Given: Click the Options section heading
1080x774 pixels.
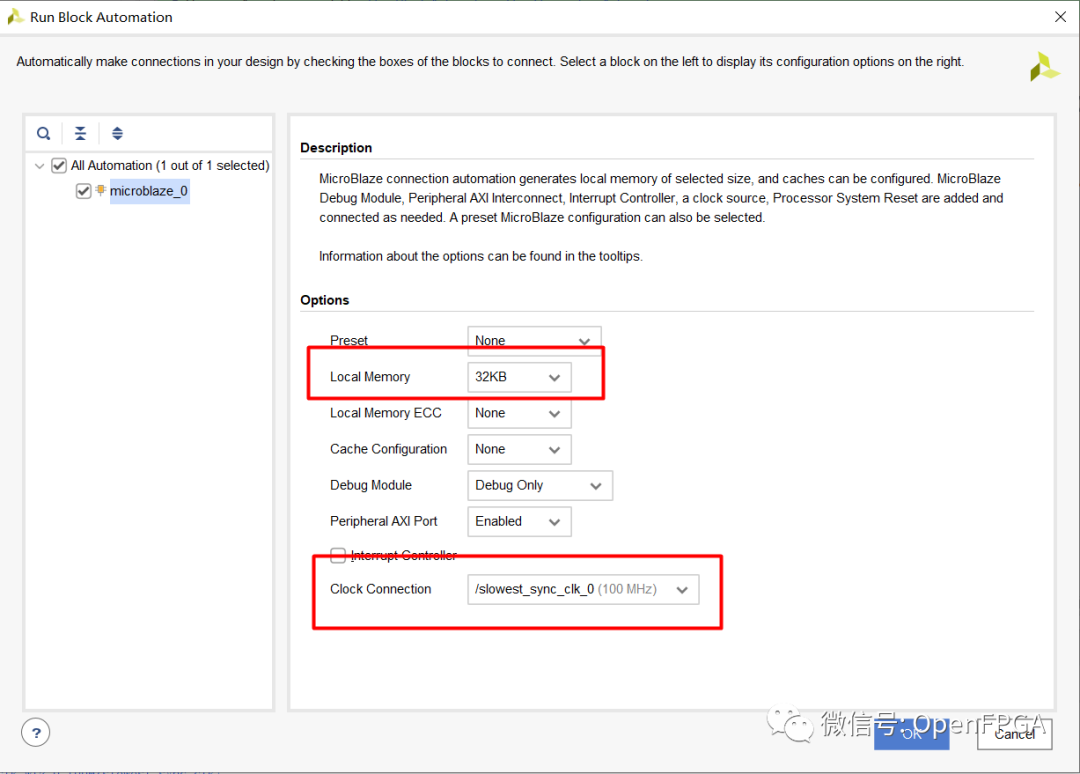Looking at the screenshot, I should click(324, 300).
